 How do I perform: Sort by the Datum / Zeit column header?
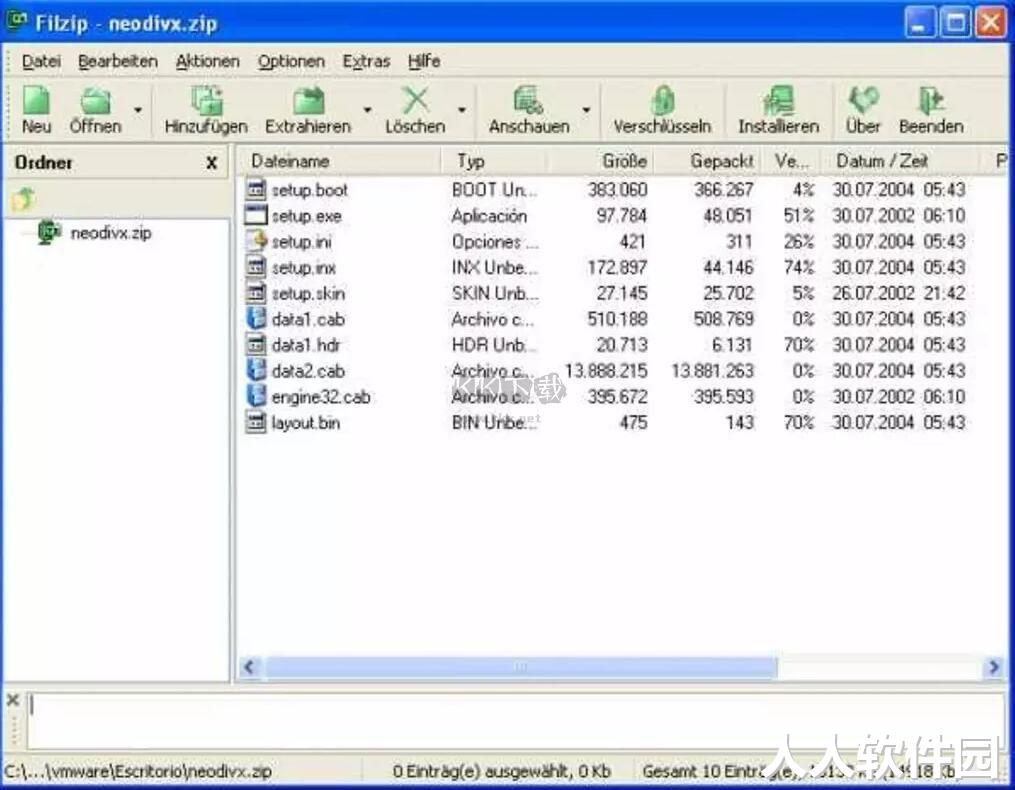click(x=900, y=161)
